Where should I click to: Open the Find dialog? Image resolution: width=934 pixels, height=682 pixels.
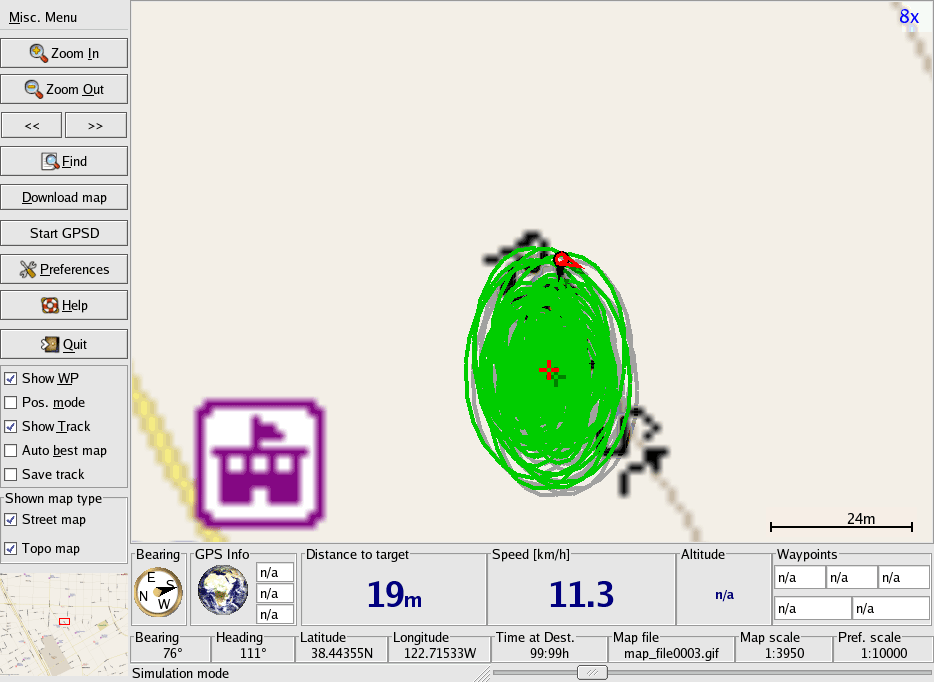(x=64, y=161)
